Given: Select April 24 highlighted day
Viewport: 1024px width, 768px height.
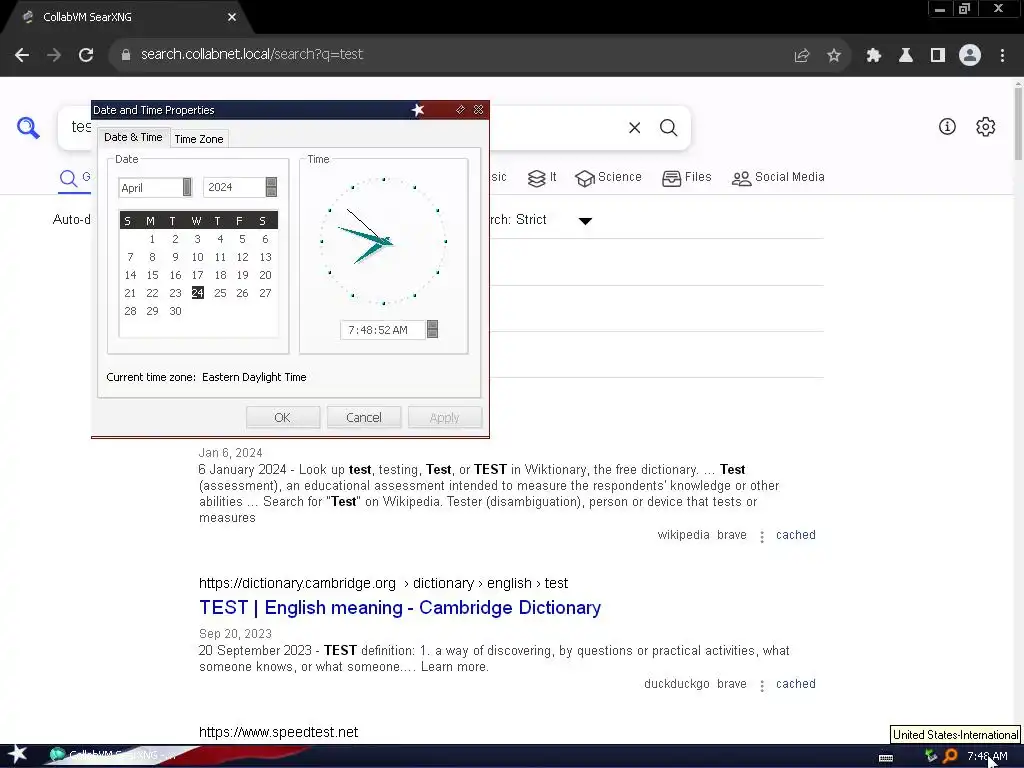Looking at the screenshot, I should [x=198, y=293].
